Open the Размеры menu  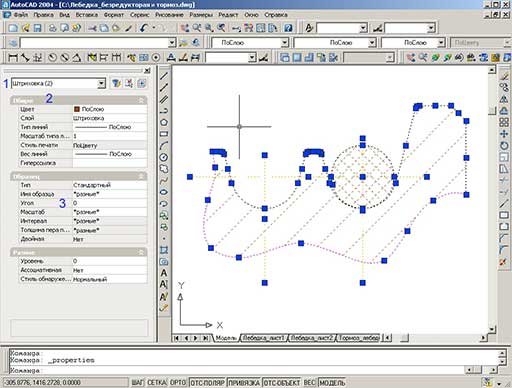[201, 15]
